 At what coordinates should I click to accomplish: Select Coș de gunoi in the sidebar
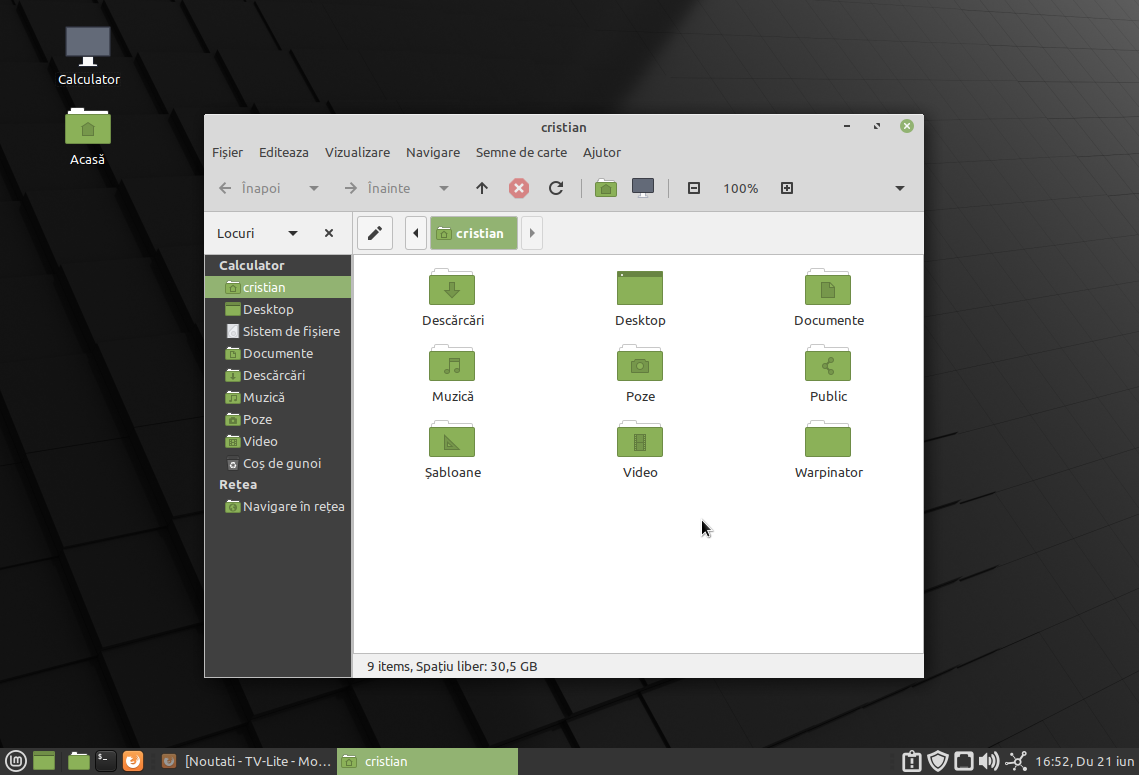pos(281,463)
